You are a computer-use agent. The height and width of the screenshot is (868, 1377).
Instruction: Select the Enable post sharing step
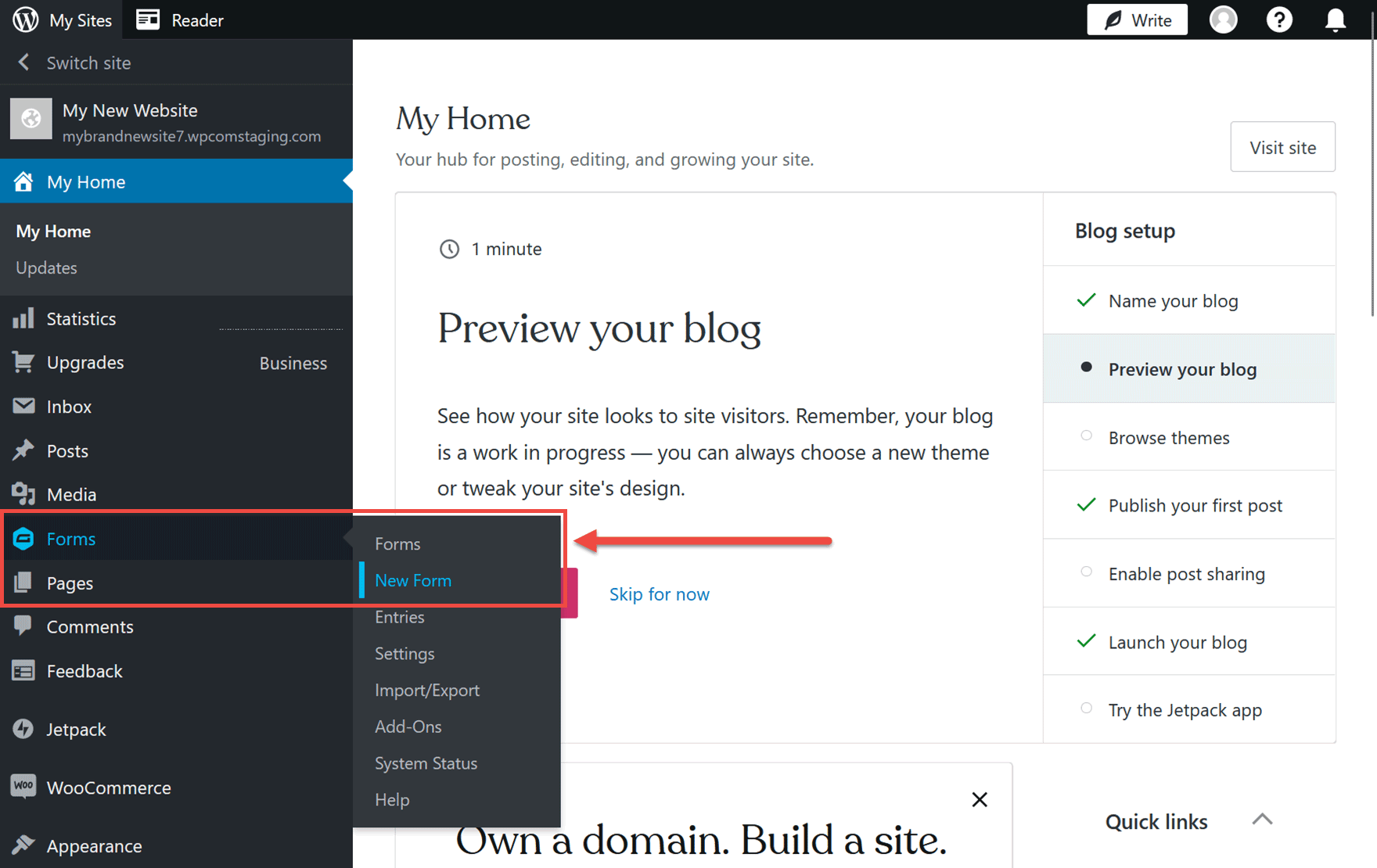tap(1189, 573)
